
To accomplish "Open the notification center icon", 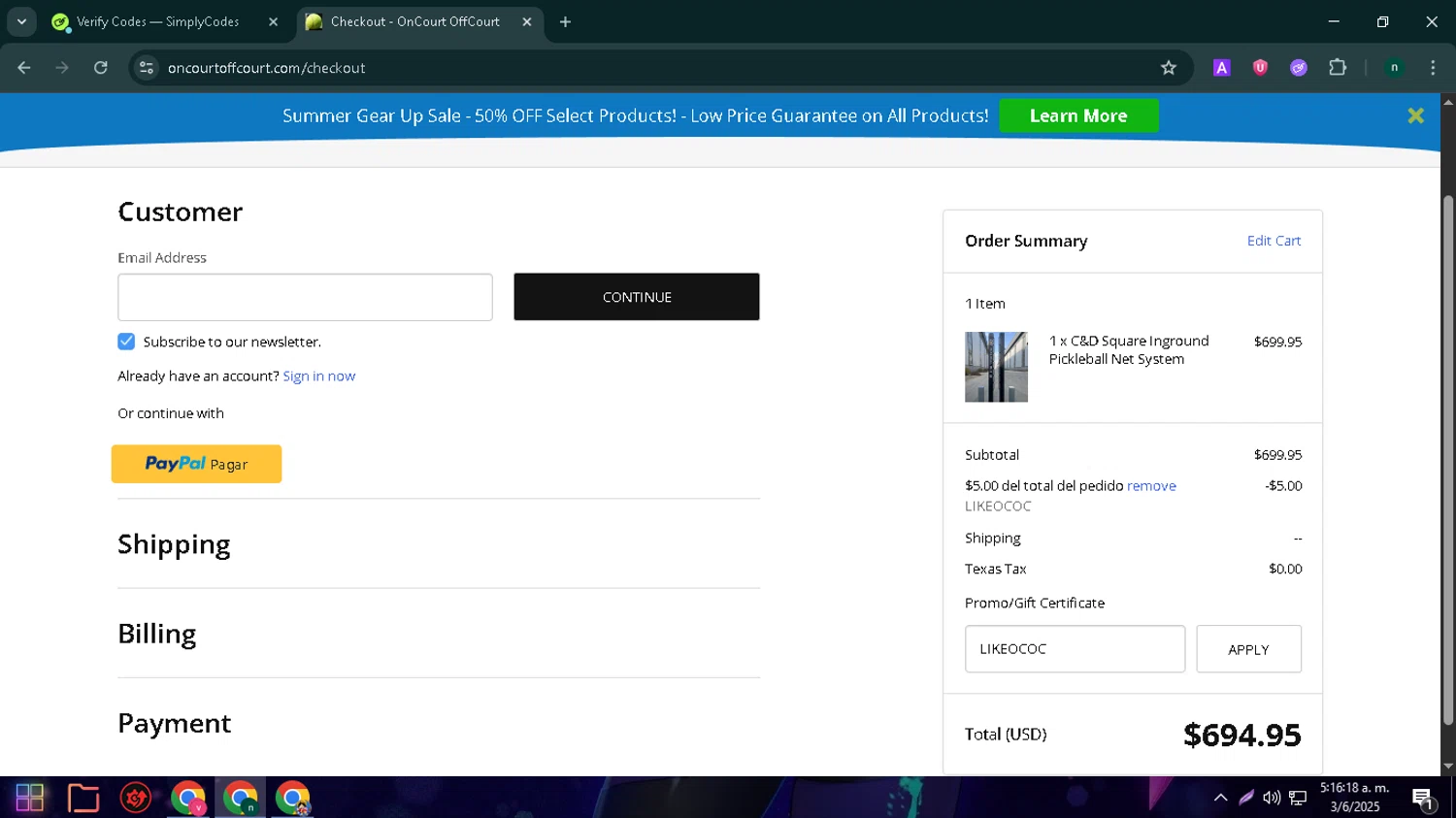I will coord(1423,799).
